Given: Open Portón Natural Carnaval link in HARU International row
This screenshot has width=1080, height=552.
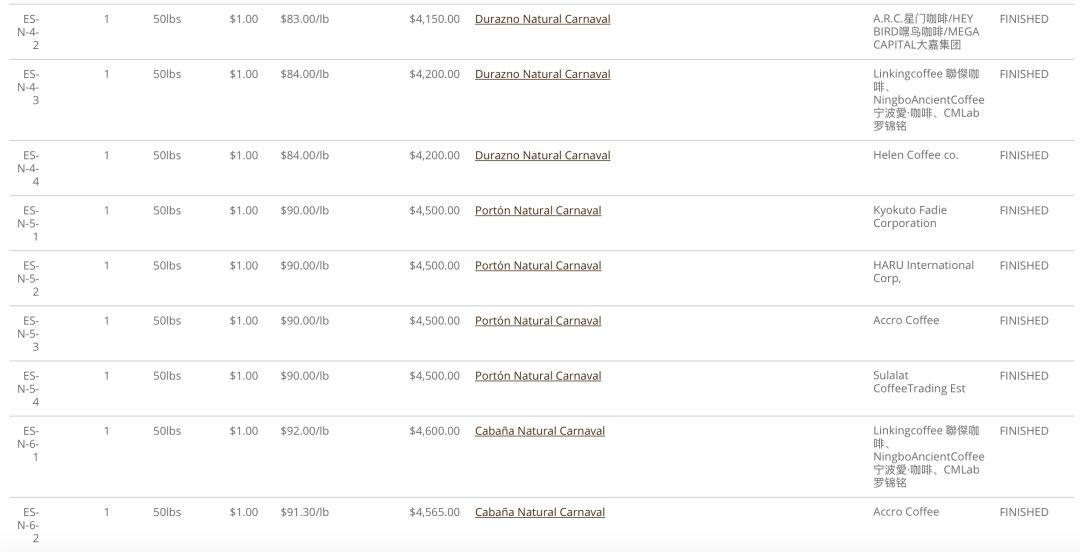Looking at the screenshot, I should tap(538, 266).
